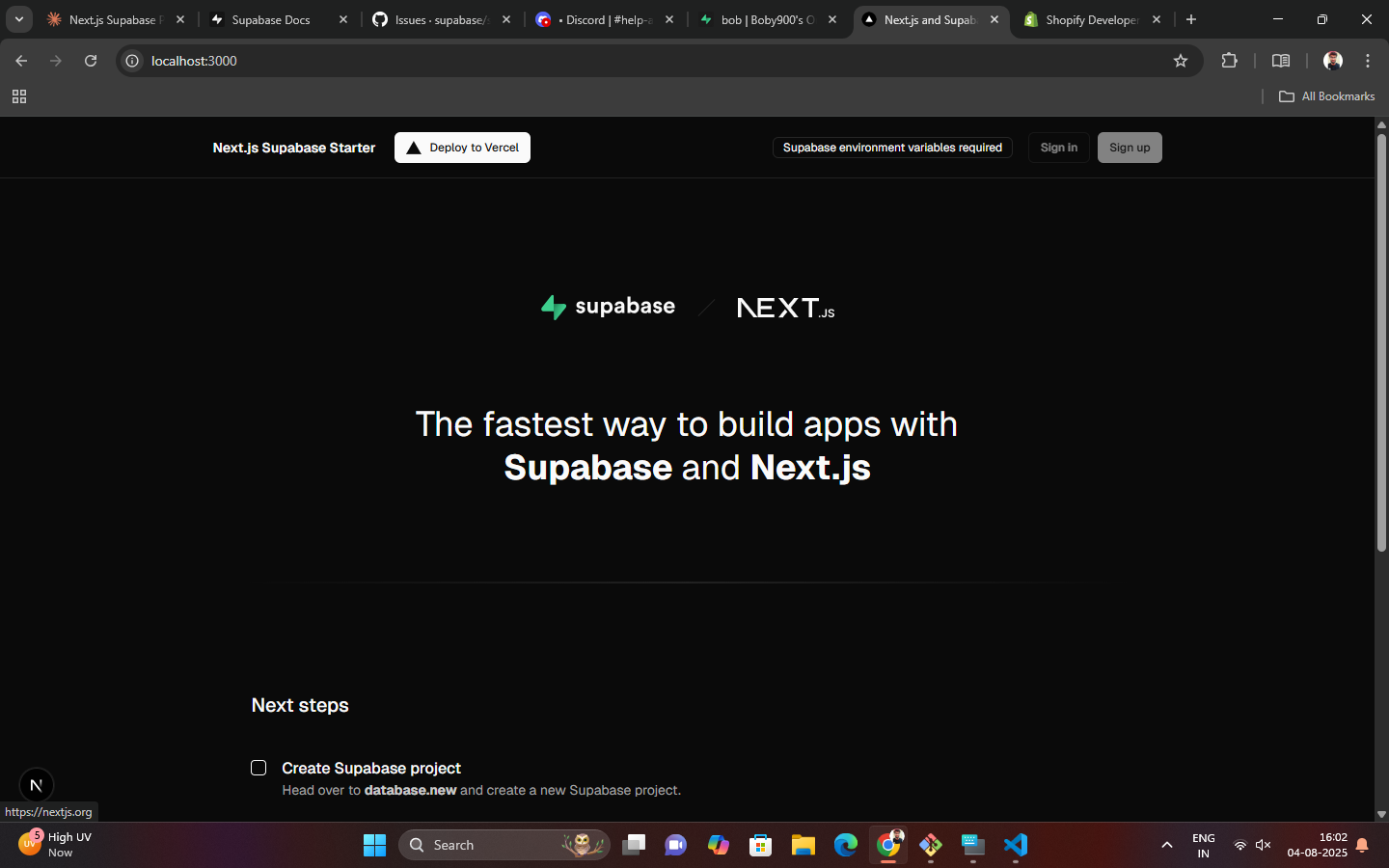Click the browser Back arrow
Viewport: 1389px width, 868px height.
pos(21,61)
